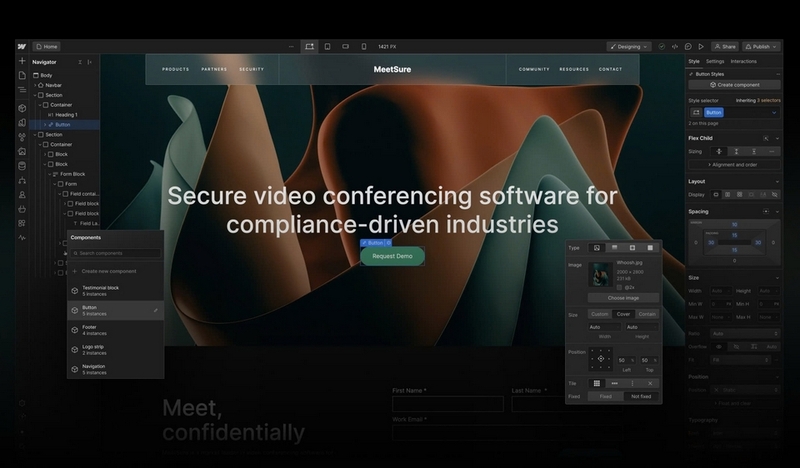The height and width of the screenshot is (468, 800).
Task: Click SECURITY in the site navbar
Action: (x=252, y=69)
